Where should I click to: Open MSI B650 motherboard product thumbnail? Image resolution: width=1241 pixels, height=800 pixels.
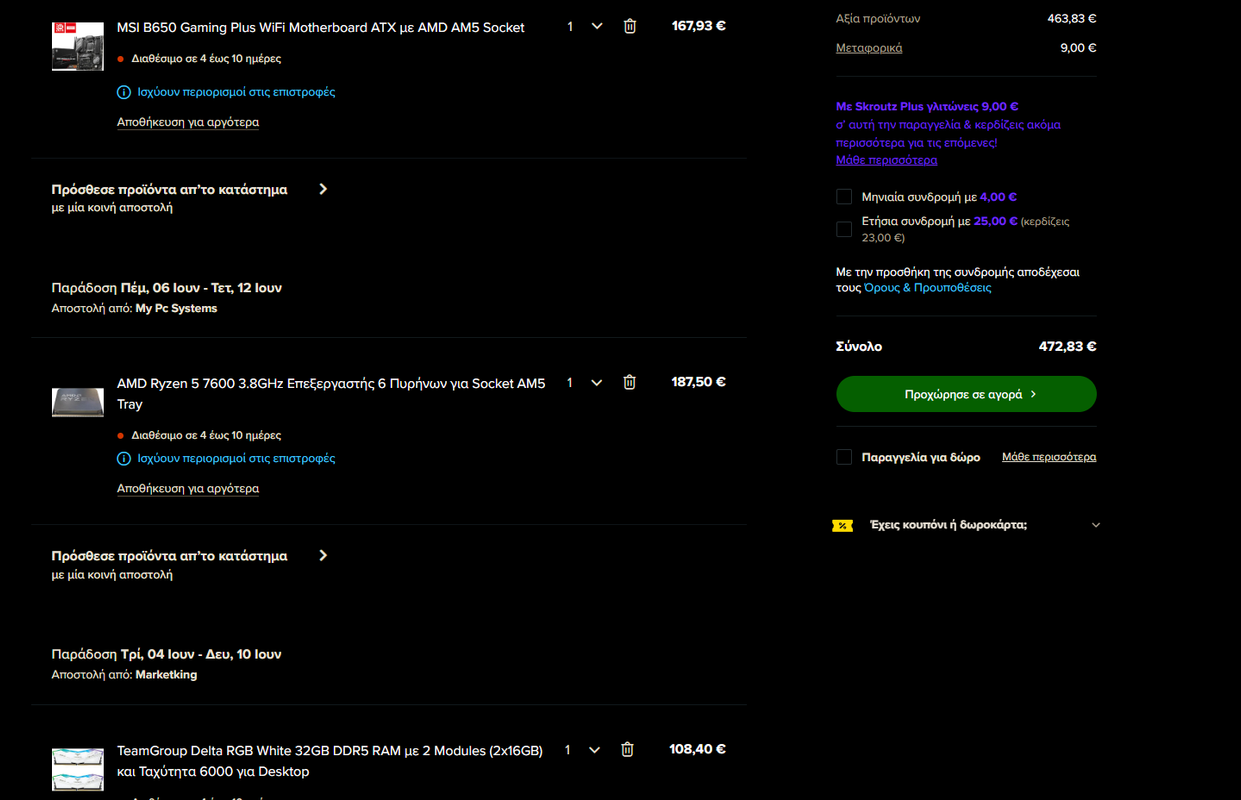click(78, 46)
